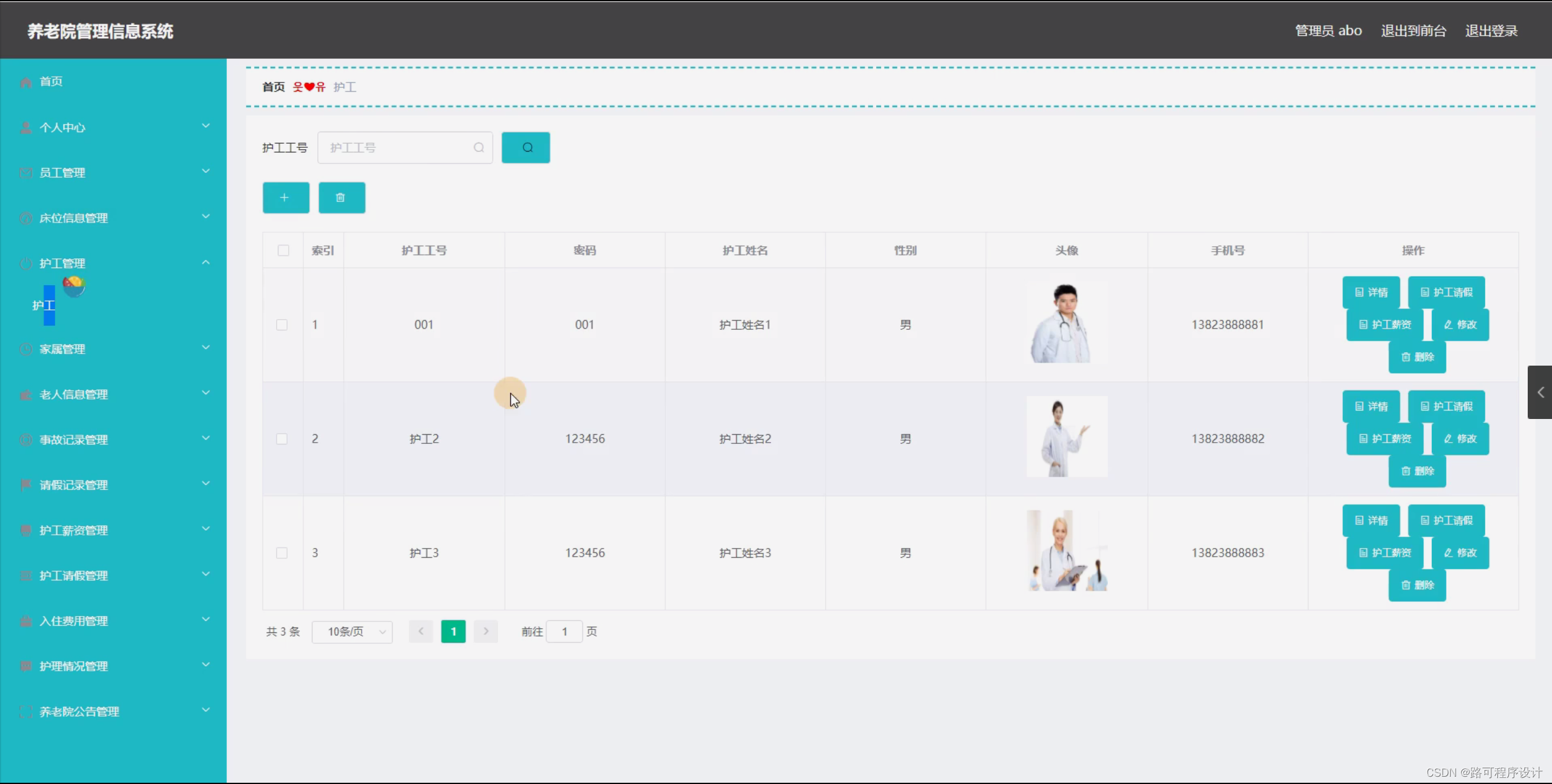Click the clock icon next to 护工管理
The width and height of the screenshot is (1552, 784).
25,263
